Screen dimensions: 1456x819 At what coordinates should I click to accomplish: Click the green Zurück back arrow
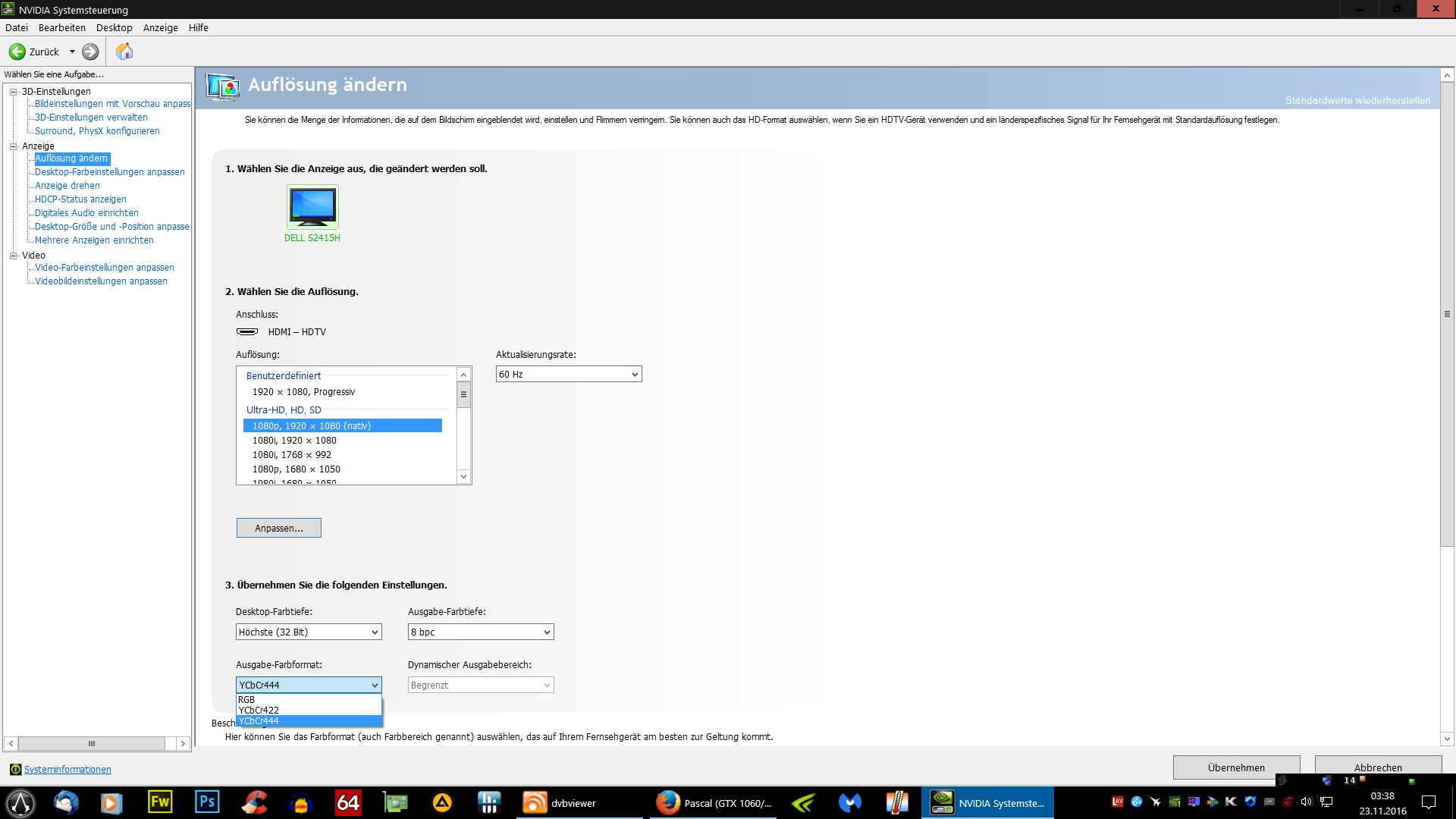[x=17, y=52]
